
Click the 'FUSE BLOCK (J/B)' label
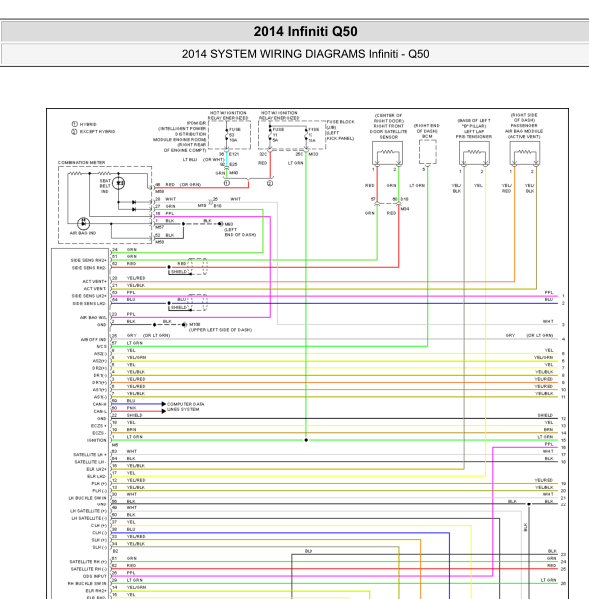[x=341, y=124]
